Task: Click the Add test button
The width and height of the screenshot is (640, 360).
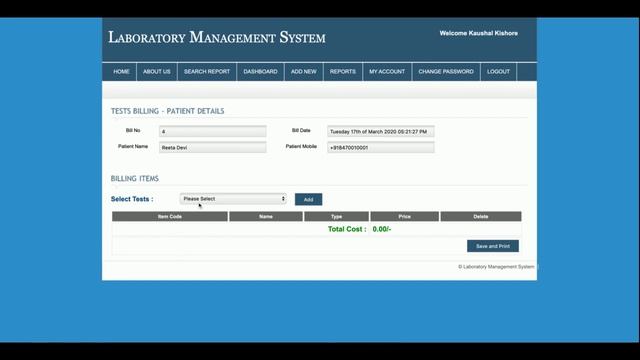Action: [x=309, y=200]
